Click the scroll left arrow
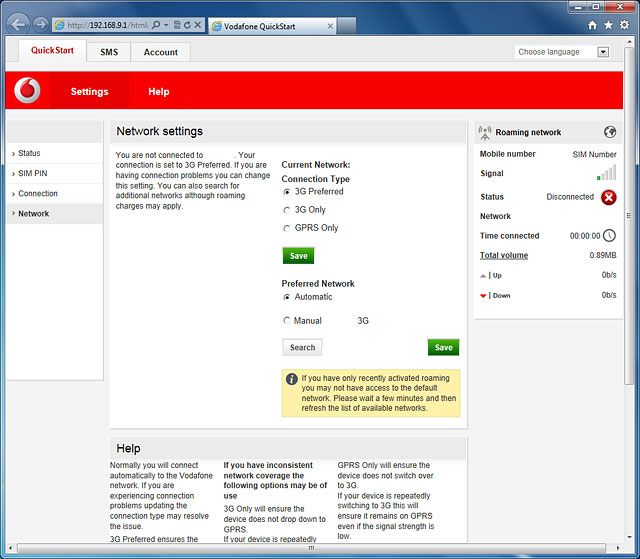This screenshot has height=559, width=640. (x=11, y=548)
